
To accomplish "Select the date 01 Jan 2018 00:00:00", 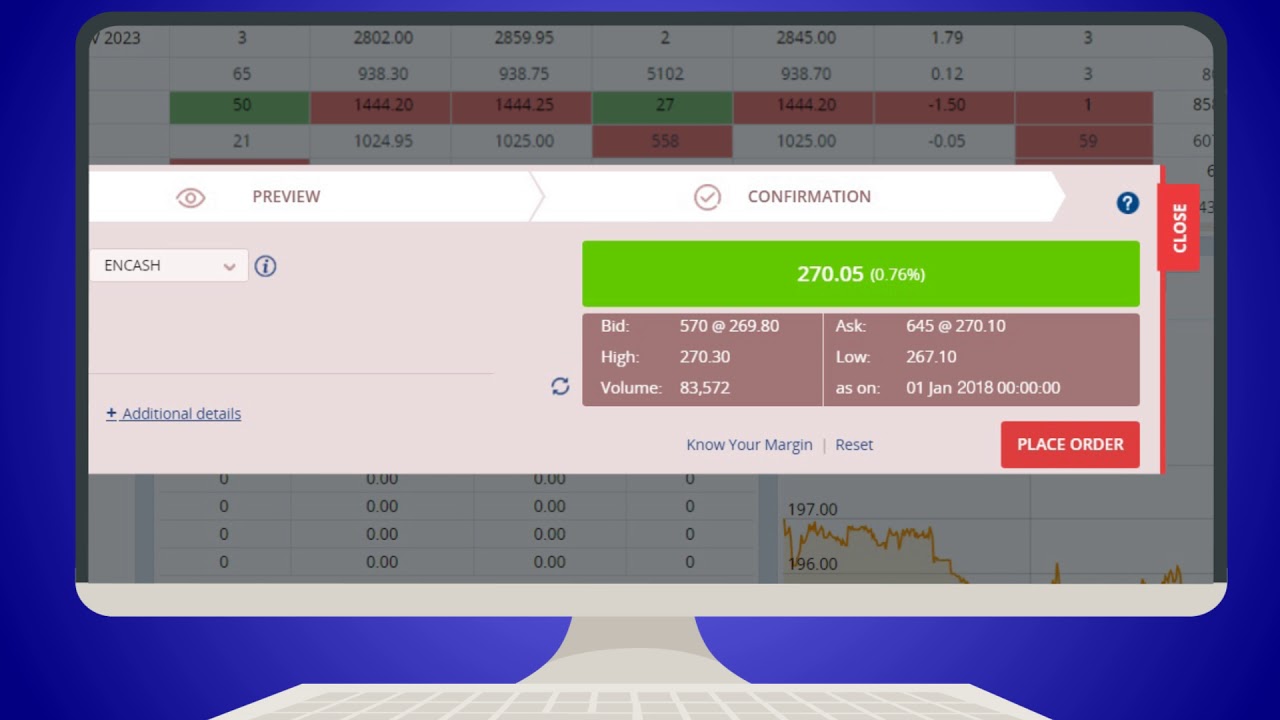I will [983, 388].
